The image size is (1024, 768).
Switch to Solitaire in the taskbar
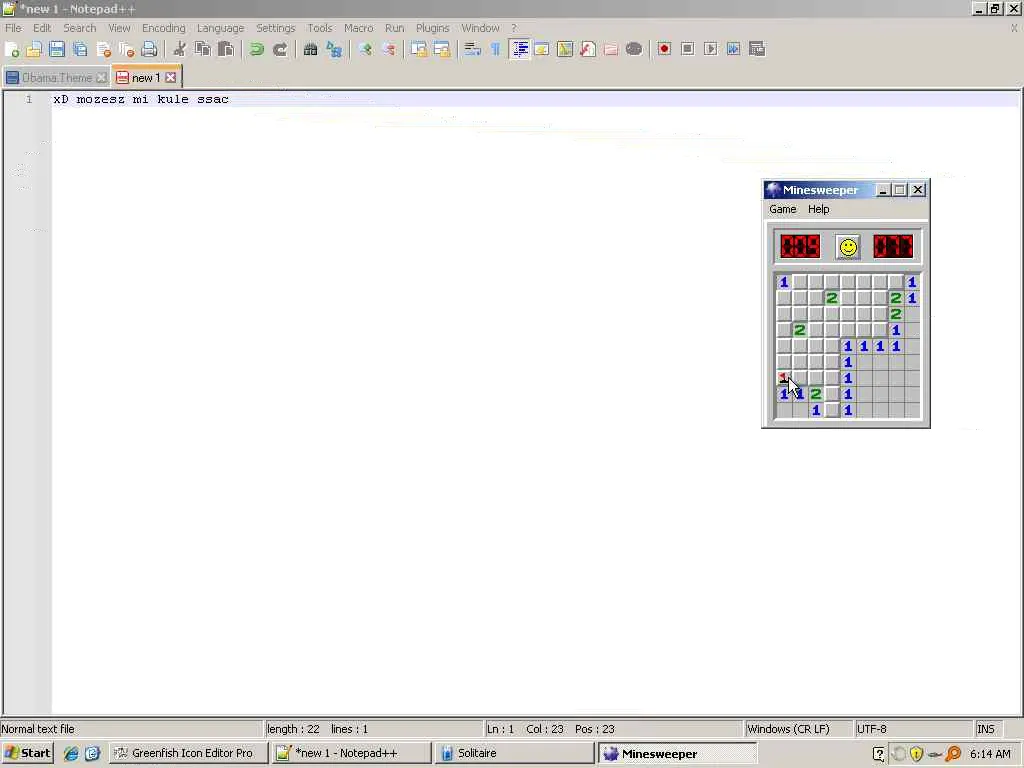[515, 753]
